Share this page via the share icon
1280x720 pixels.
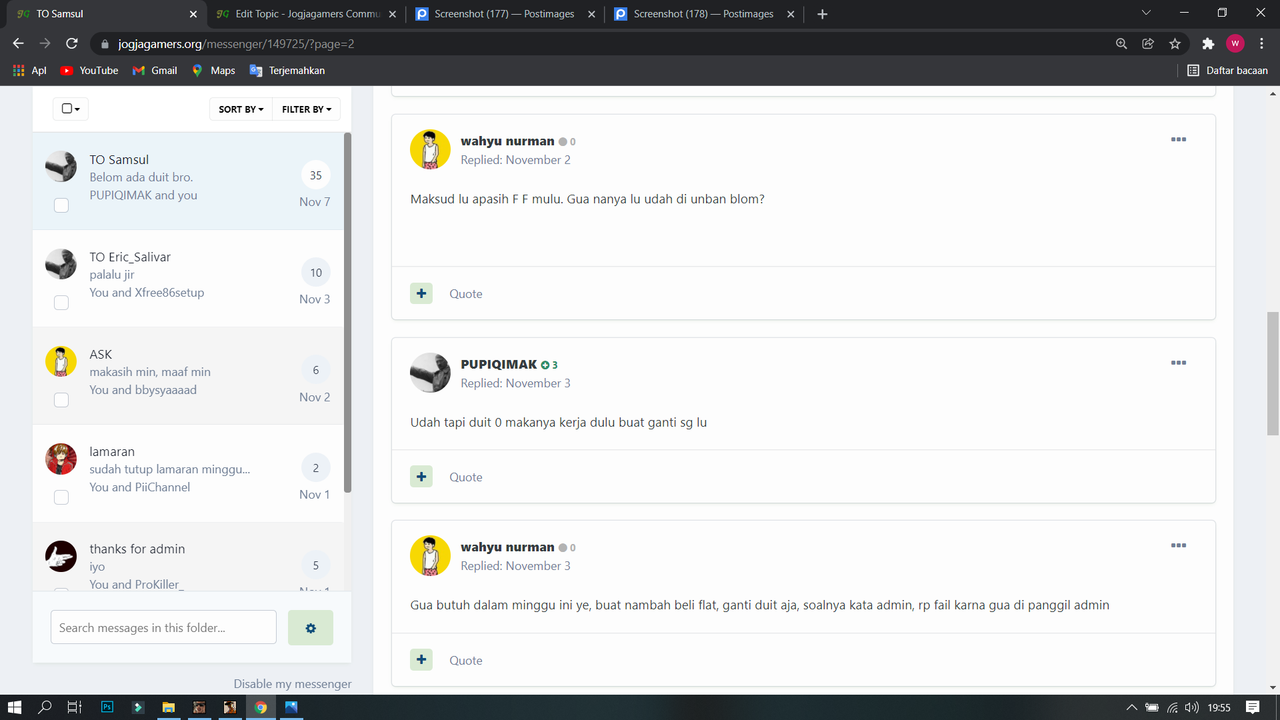(x=1148, y=44)
